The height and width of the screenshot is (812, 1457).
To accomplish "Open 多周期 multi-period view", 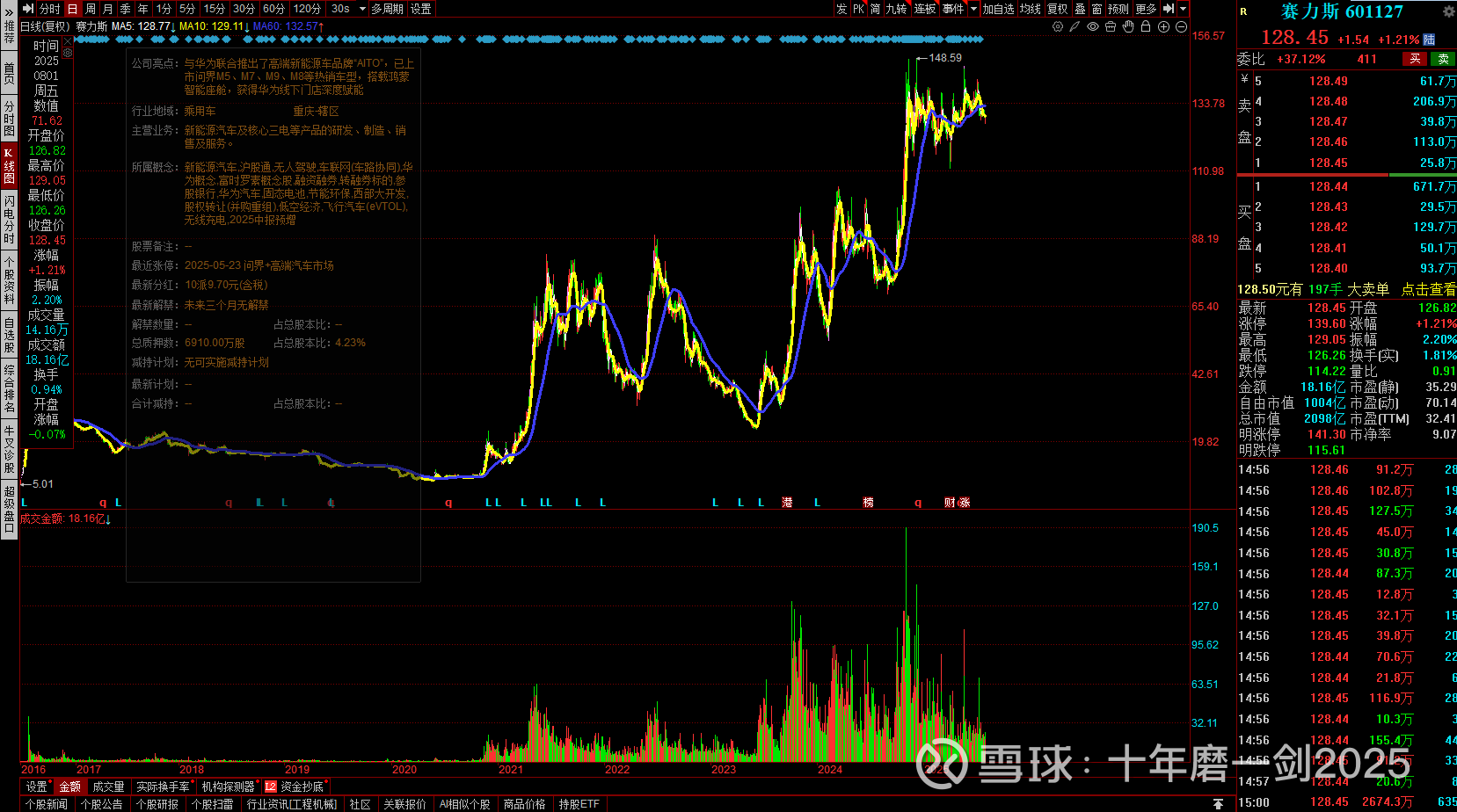I will point(387,9).
